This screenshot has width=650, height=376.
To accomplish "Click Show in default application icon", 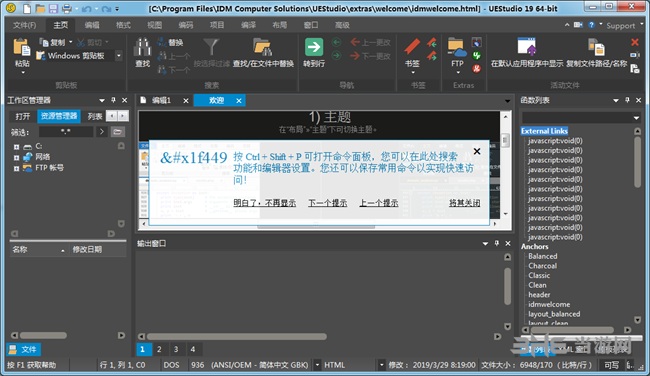I will click(526, 46).
